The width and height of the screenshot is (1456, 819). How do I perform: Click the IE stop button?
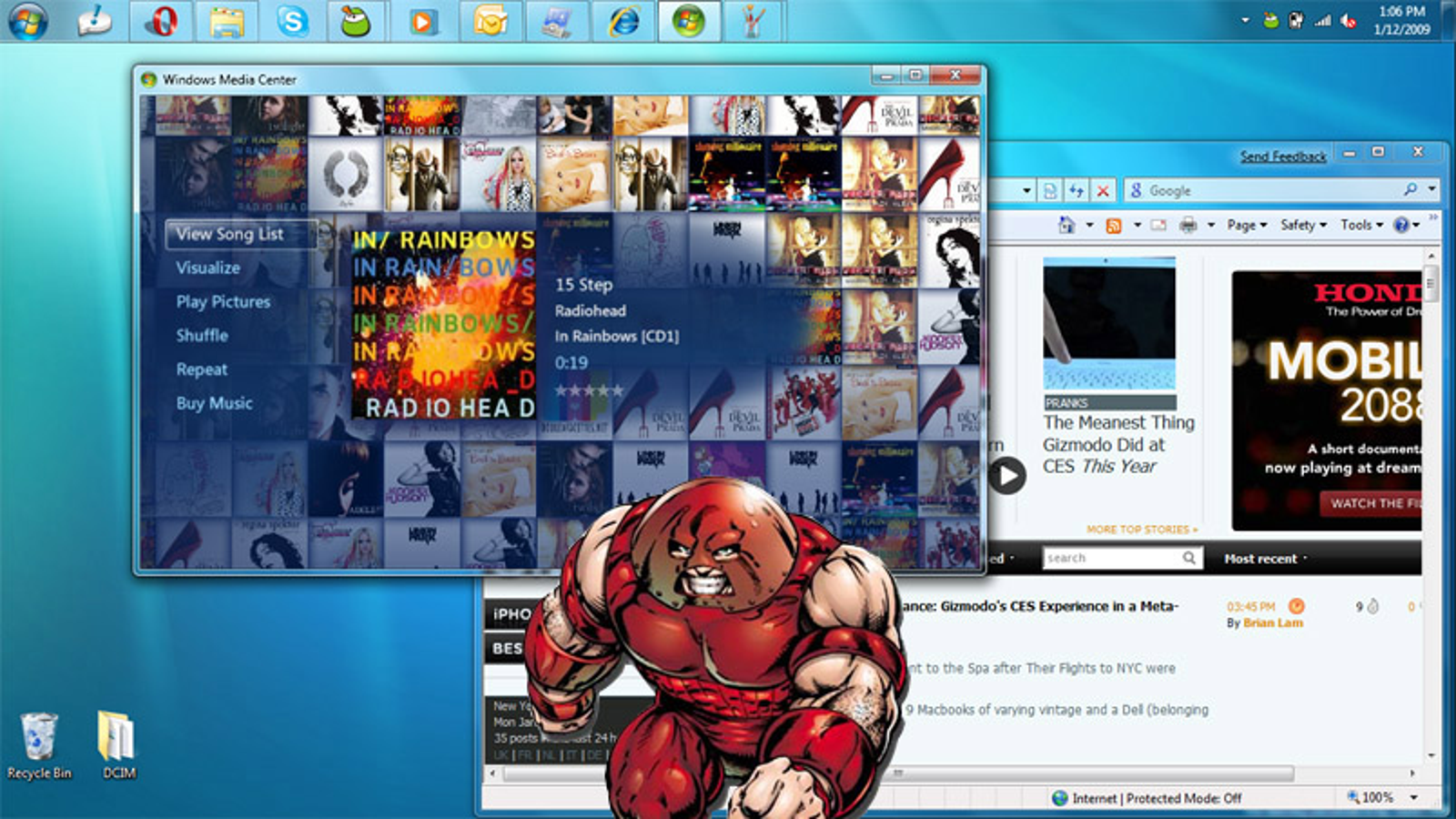[x=1103, y=190]
